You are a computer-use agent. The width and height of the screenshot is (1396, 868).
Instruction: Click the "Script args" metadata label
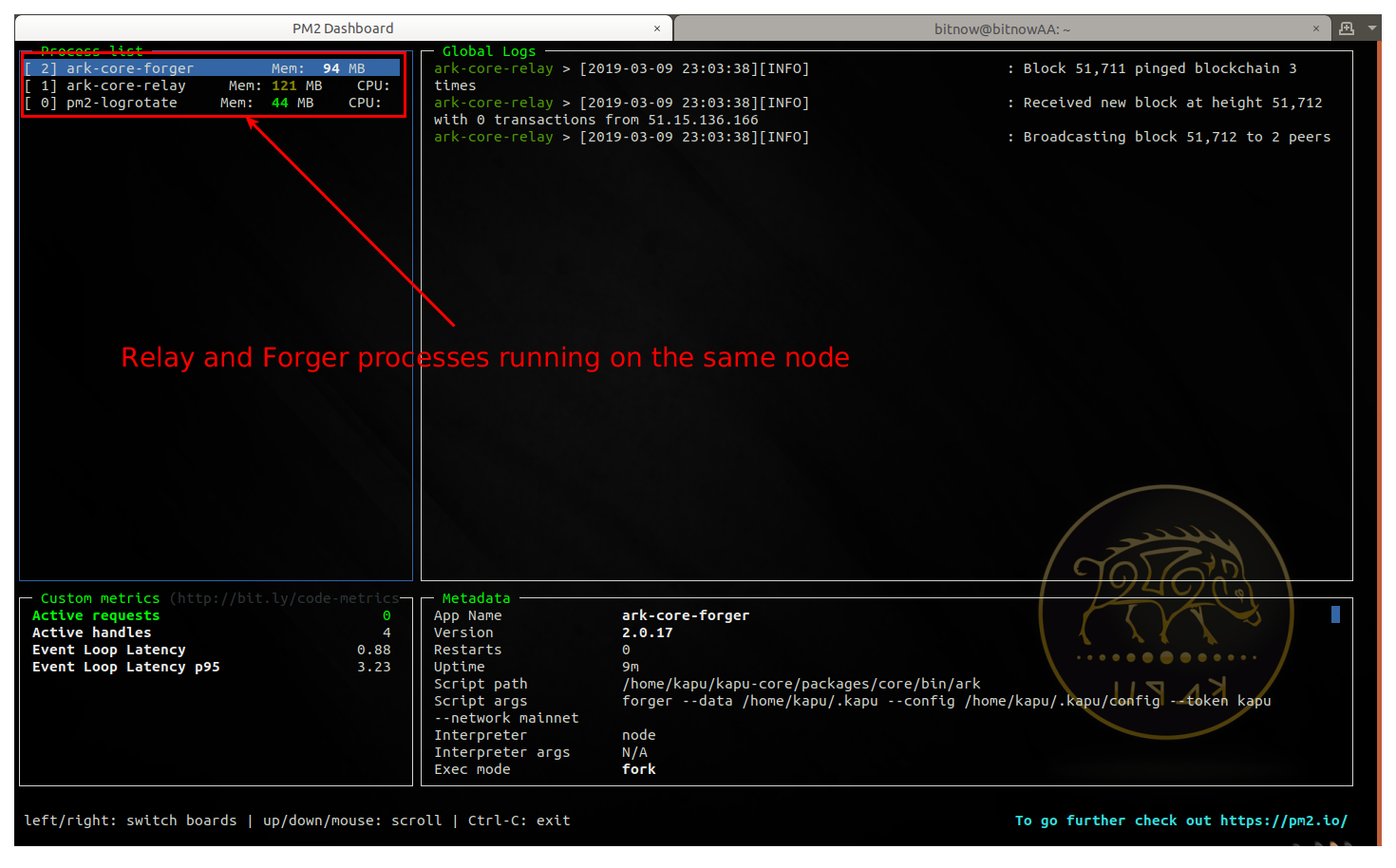[481, 701]
